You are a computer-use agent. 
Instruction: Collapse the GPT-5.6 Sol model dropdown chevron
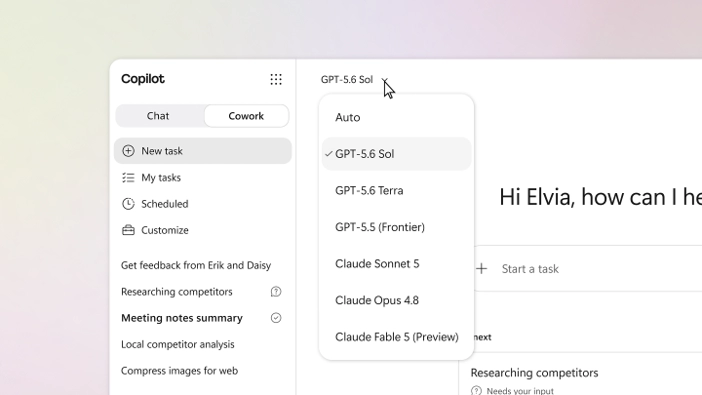pos(385,80)
